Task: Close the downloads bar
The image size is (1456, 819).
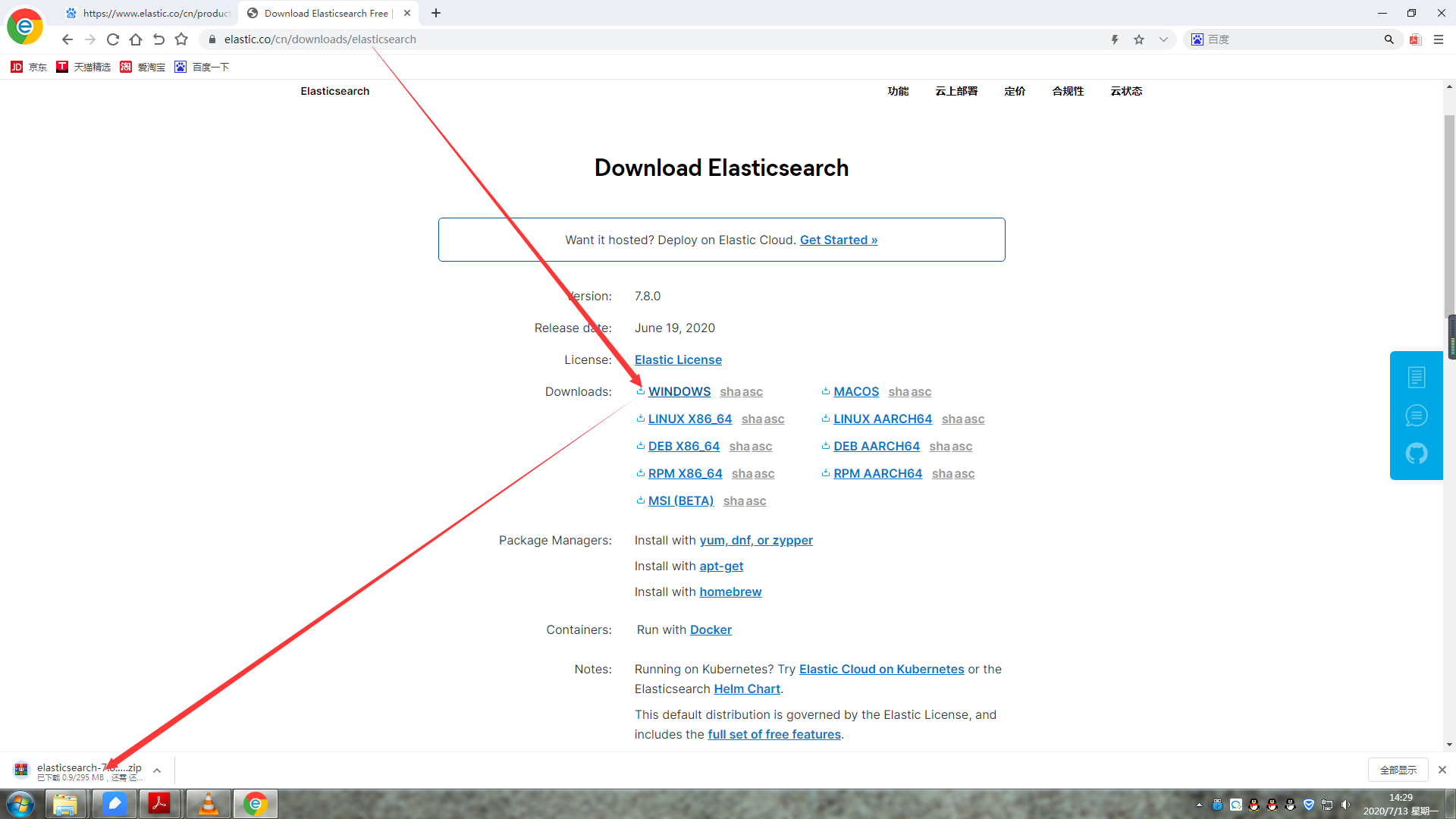Action: pyautogui.click(x=1442, y=770)
